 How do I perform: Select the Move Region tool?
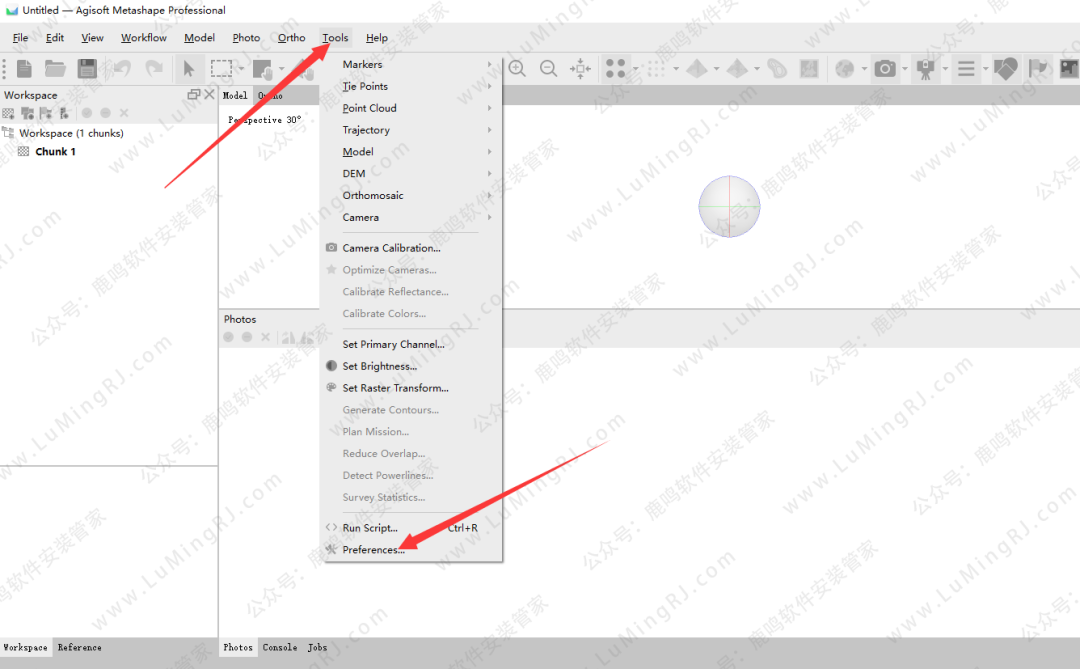coord(262,69)
